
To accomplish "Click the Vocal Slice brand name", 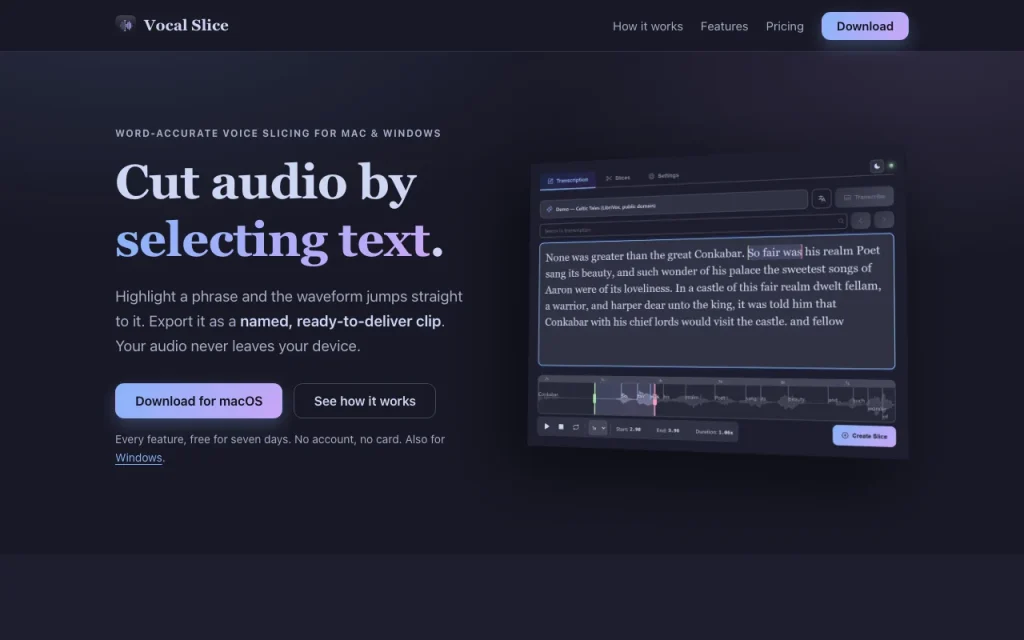I will coord(186,25).
